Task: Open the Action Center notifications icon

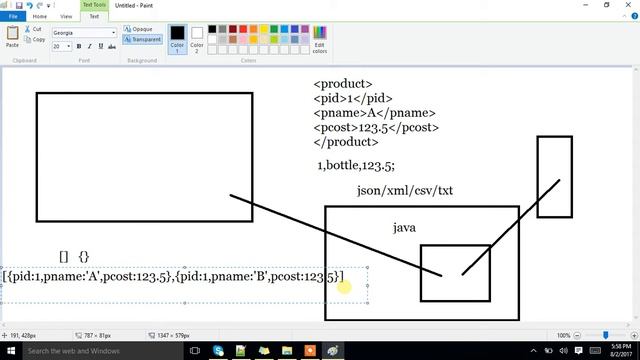Action: point(578,351)
